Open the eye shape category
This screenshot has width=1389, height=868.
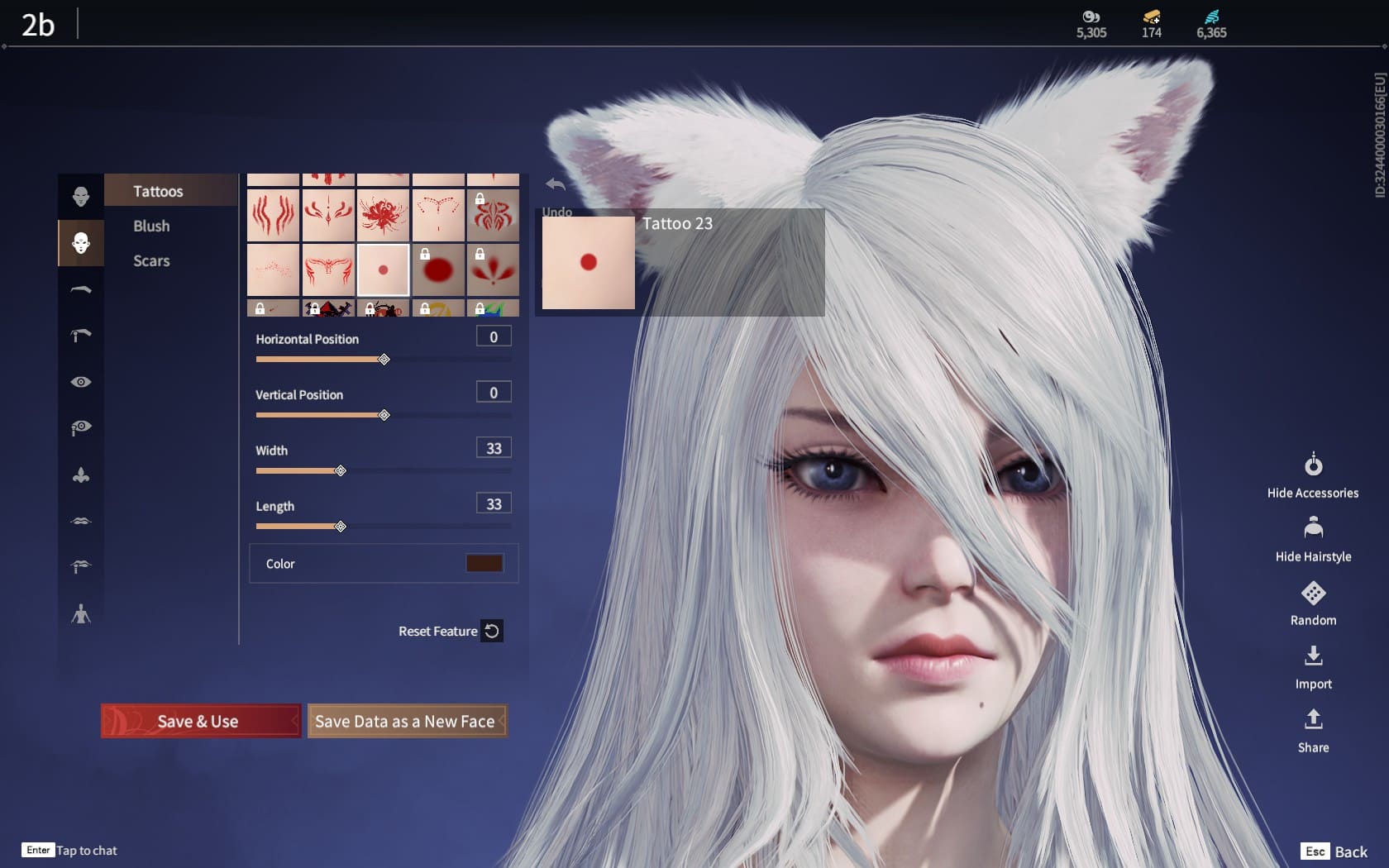click(81, 382)
